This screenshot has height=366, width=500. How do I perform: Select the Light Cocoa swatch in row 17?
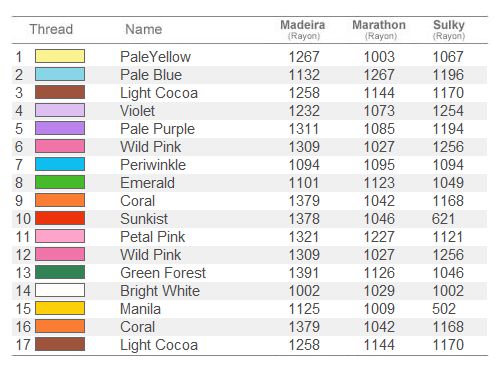(x=60, y=344)
